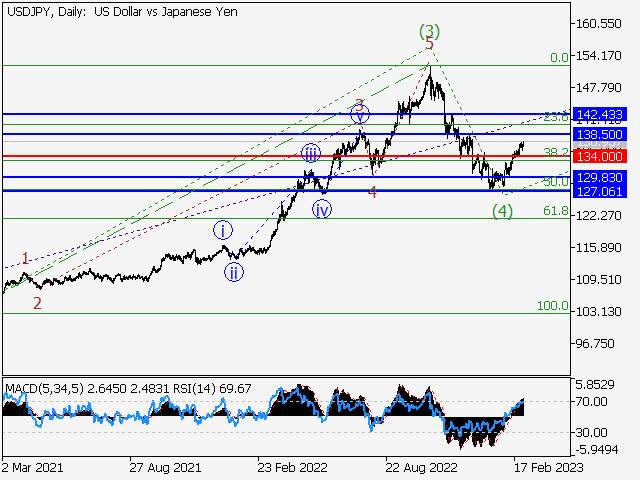Screen dimensions: 640x480
Task: Click the 5.8529 indicator scale value
Action: (x=595, y=384)
